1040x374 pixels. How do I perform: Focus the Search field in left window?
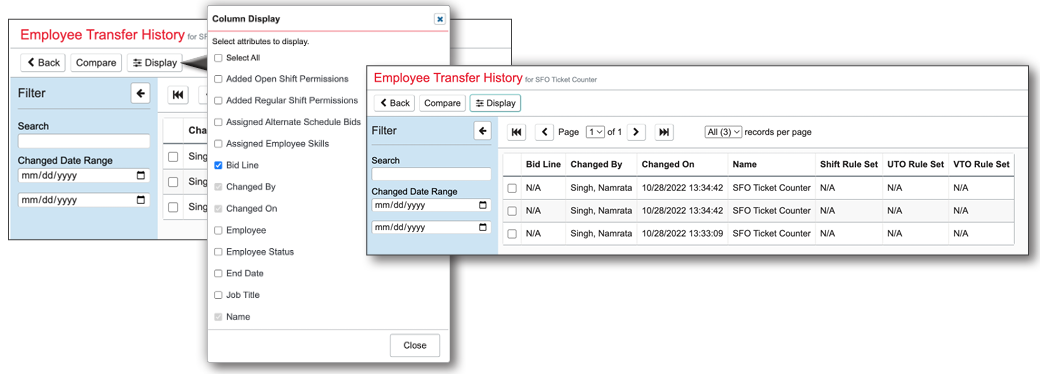pos(84,141)
